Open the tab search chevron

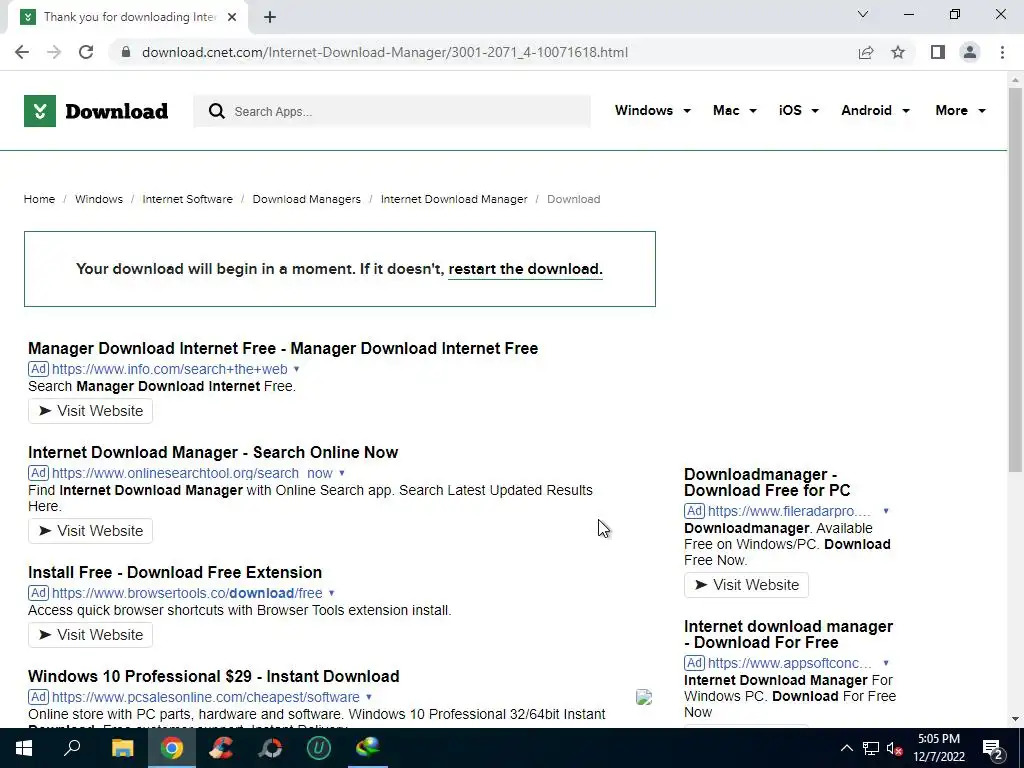coord(863,14)
